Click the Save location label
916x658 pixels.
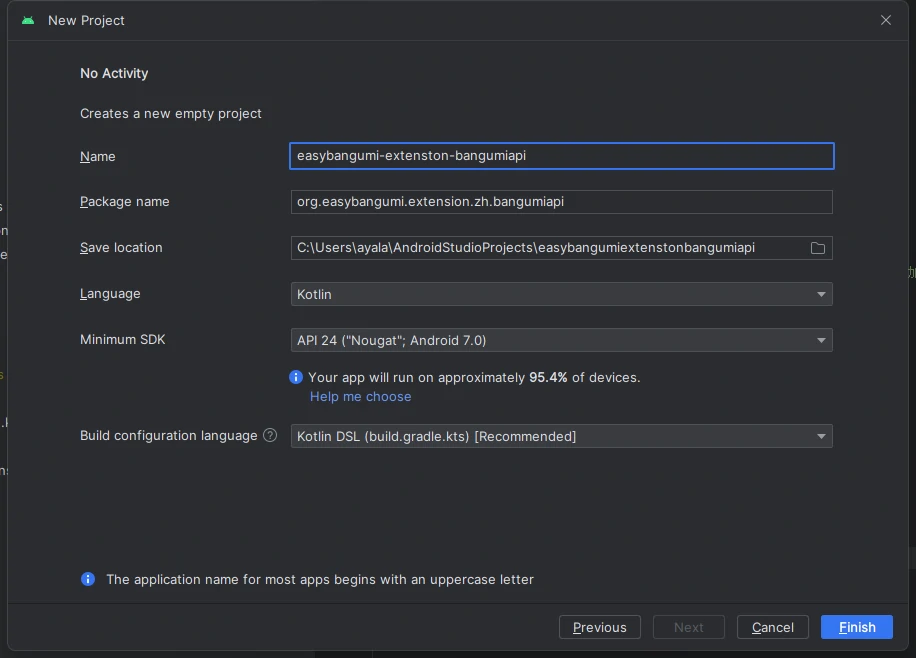click(x=121, y=248)
